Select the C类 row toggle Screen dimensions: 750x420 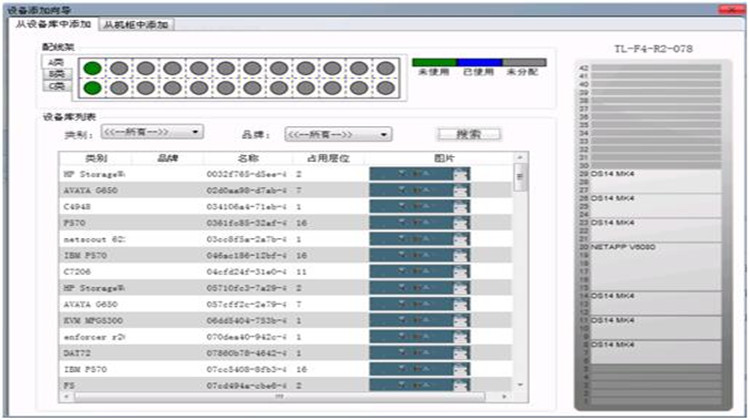57,87
